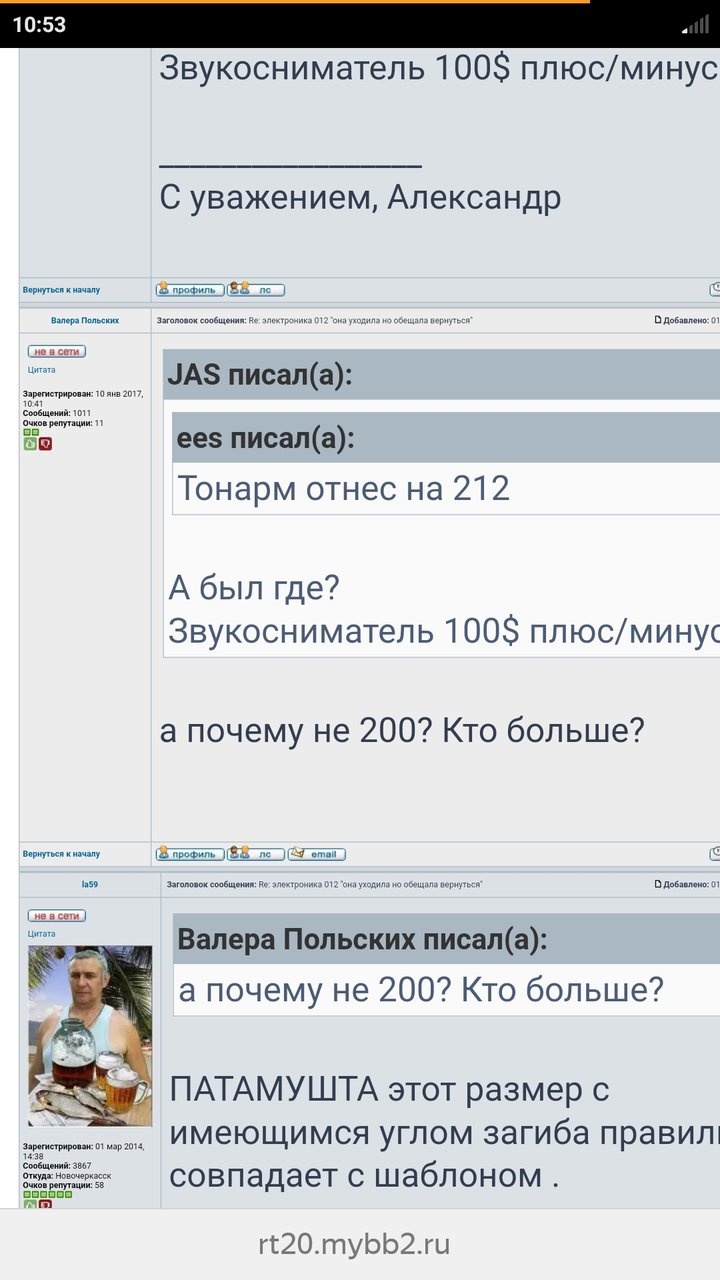Image resolution: width=720 pixels, height=1280 pixels.
Task: Click quoted 'а почему не 200?' in la59's post
Action: (421, 991)
